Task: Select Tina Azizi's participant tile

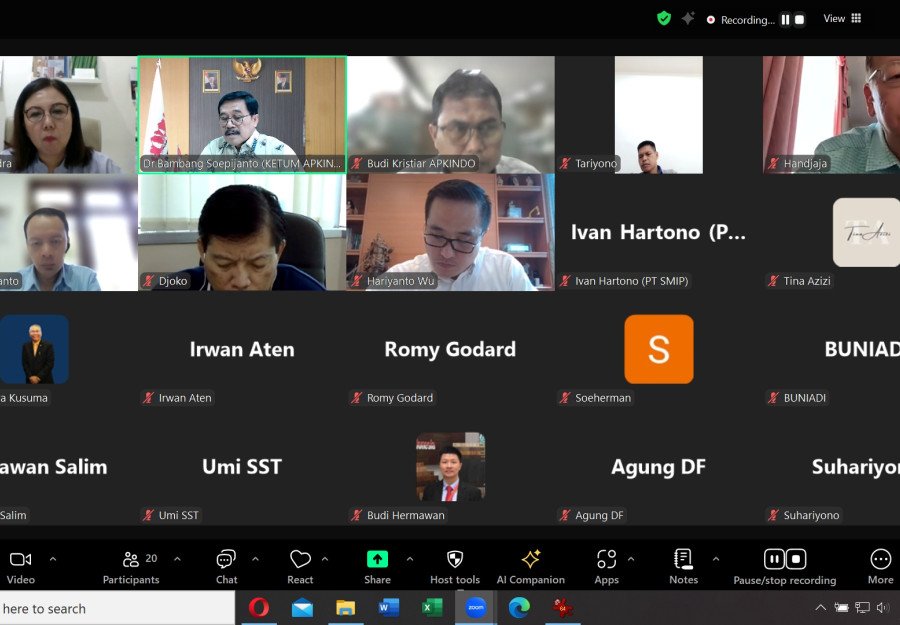Action: 831,232
